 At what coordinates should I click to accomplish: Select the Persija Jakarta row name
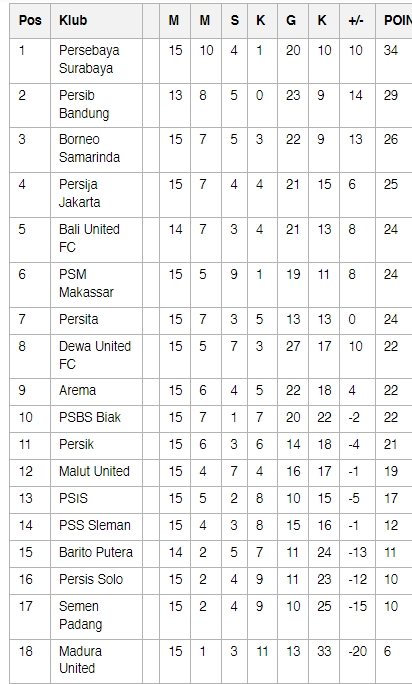(80, 193)
